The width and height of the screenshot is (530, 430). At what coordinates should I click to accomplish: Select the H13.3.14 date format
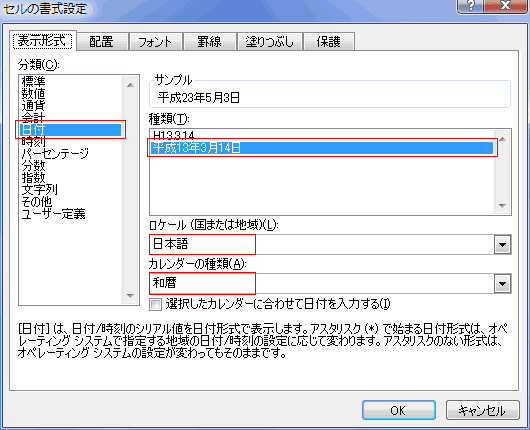tap(174, 135)
